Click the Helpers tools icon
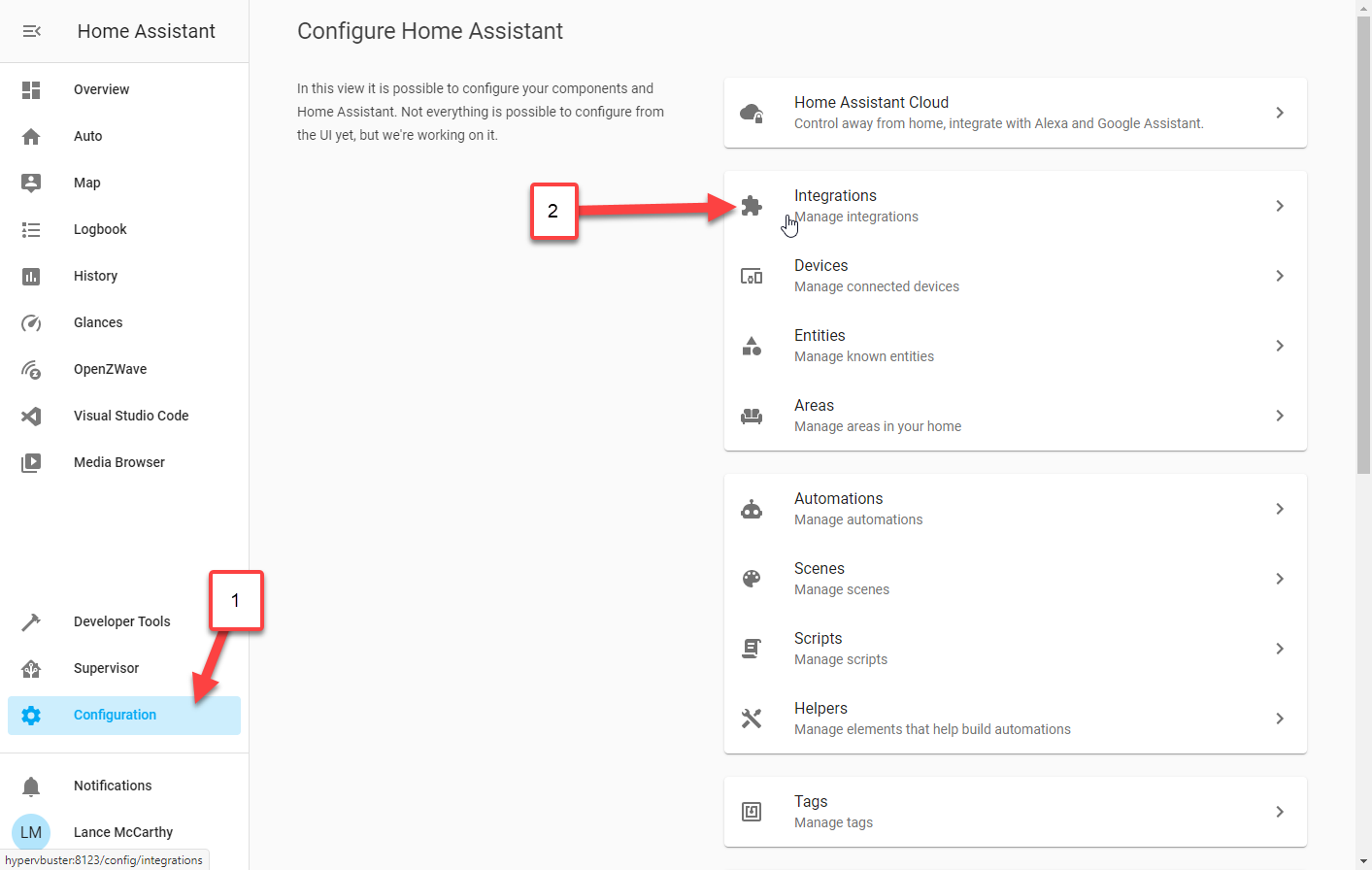 point(752,719)
